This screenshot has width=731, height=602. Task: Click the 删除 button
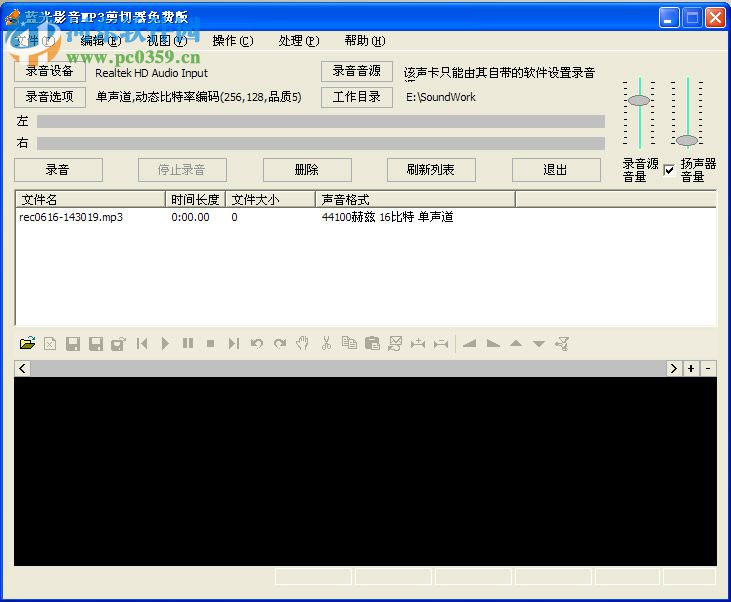tap(307, 170)
